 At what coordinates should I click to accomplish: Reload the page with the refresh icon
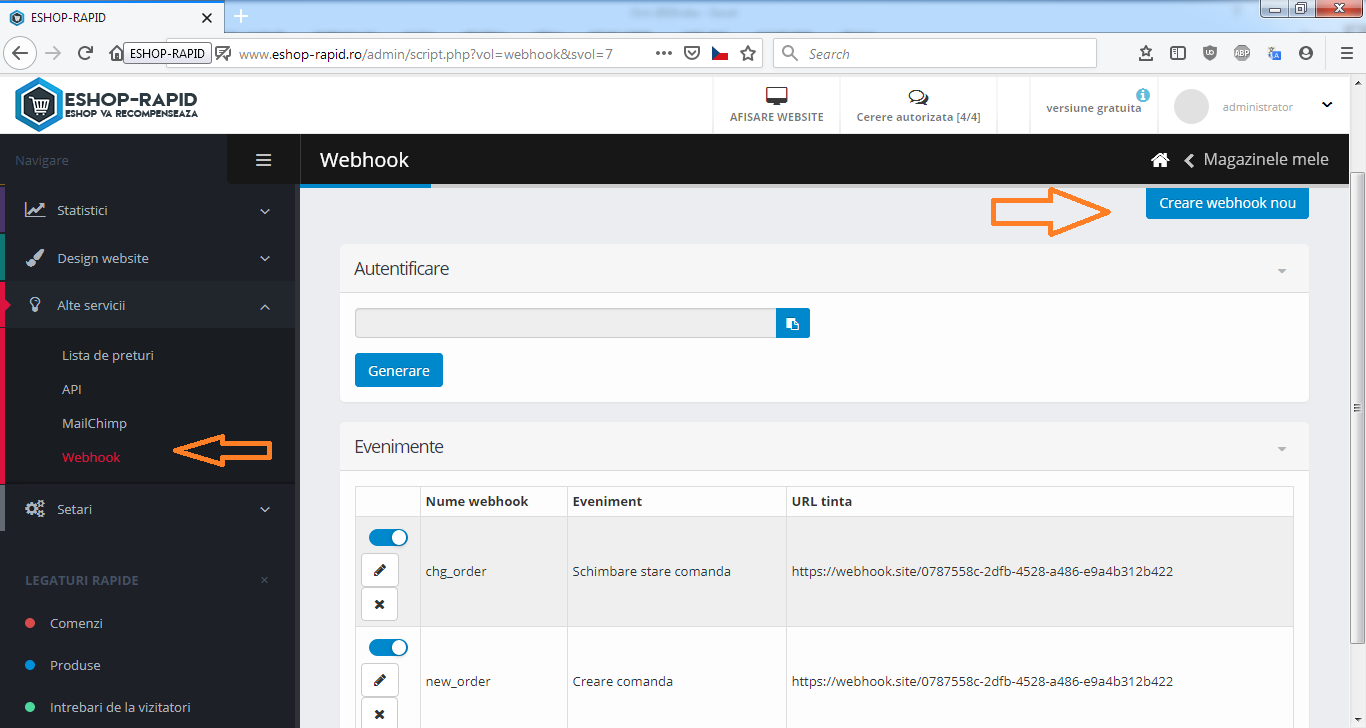(x=85, y=53)
